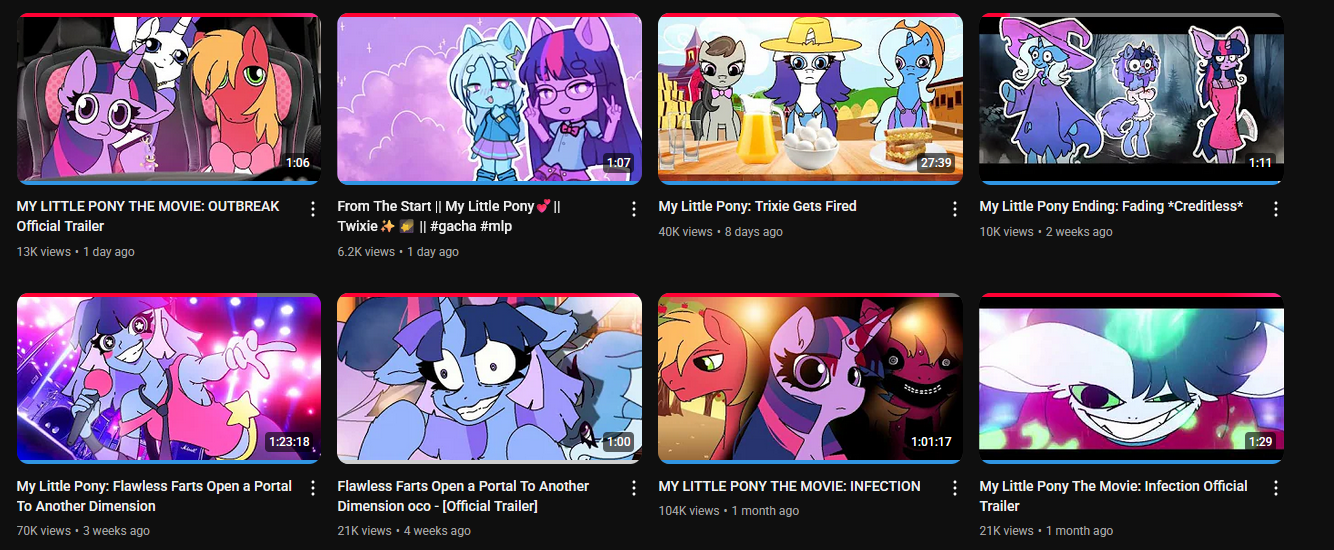Play the OUTBREAK Official Trailer thumbnail

click(168, 99)
